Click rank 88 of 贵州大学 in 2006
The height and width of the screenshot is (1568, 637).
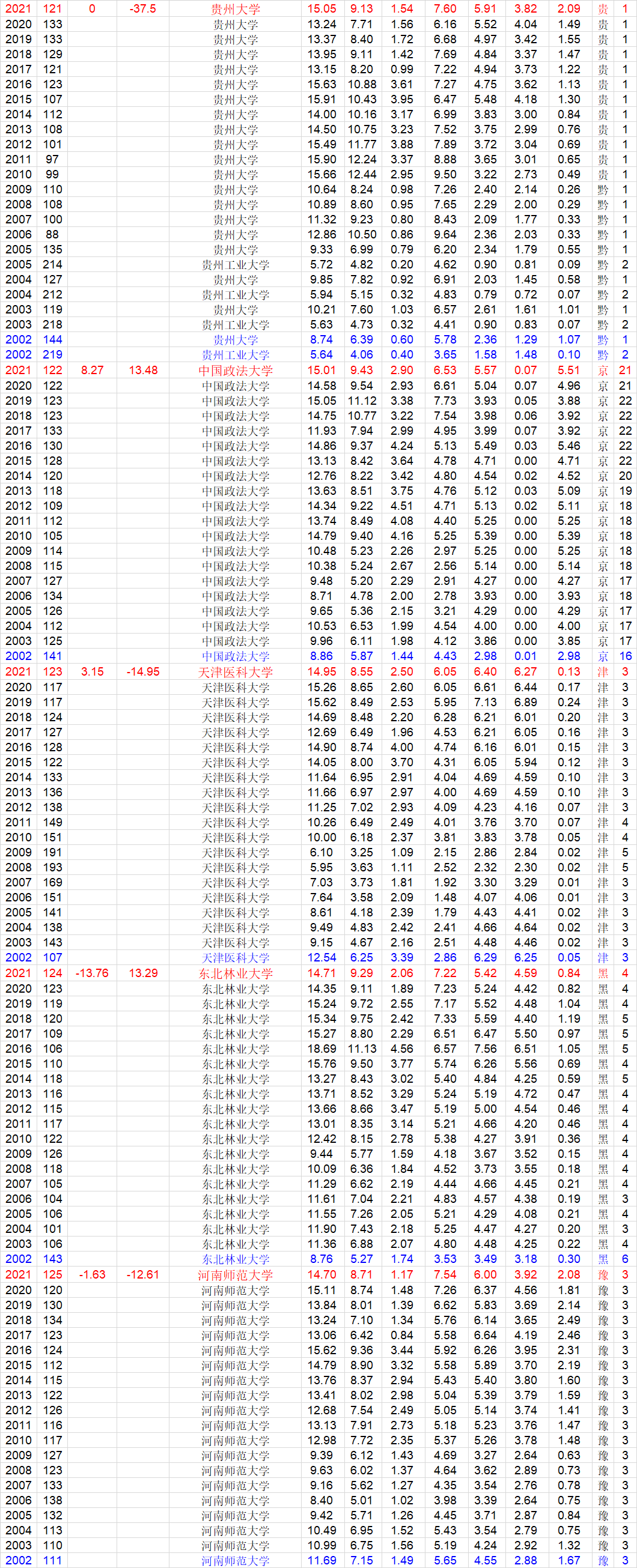[52, 234]
